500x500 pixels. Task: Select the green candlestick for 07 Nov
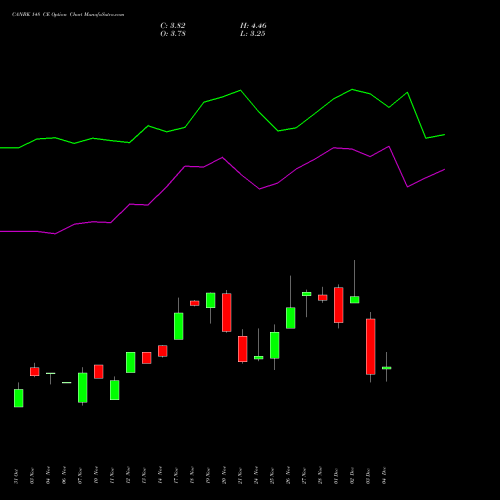83,387
